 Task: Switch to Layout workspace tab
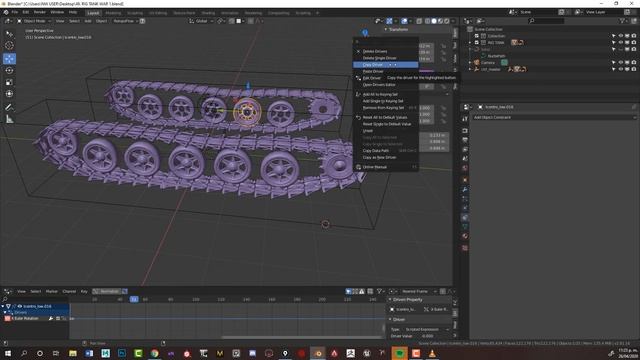[x=93, y=13]
